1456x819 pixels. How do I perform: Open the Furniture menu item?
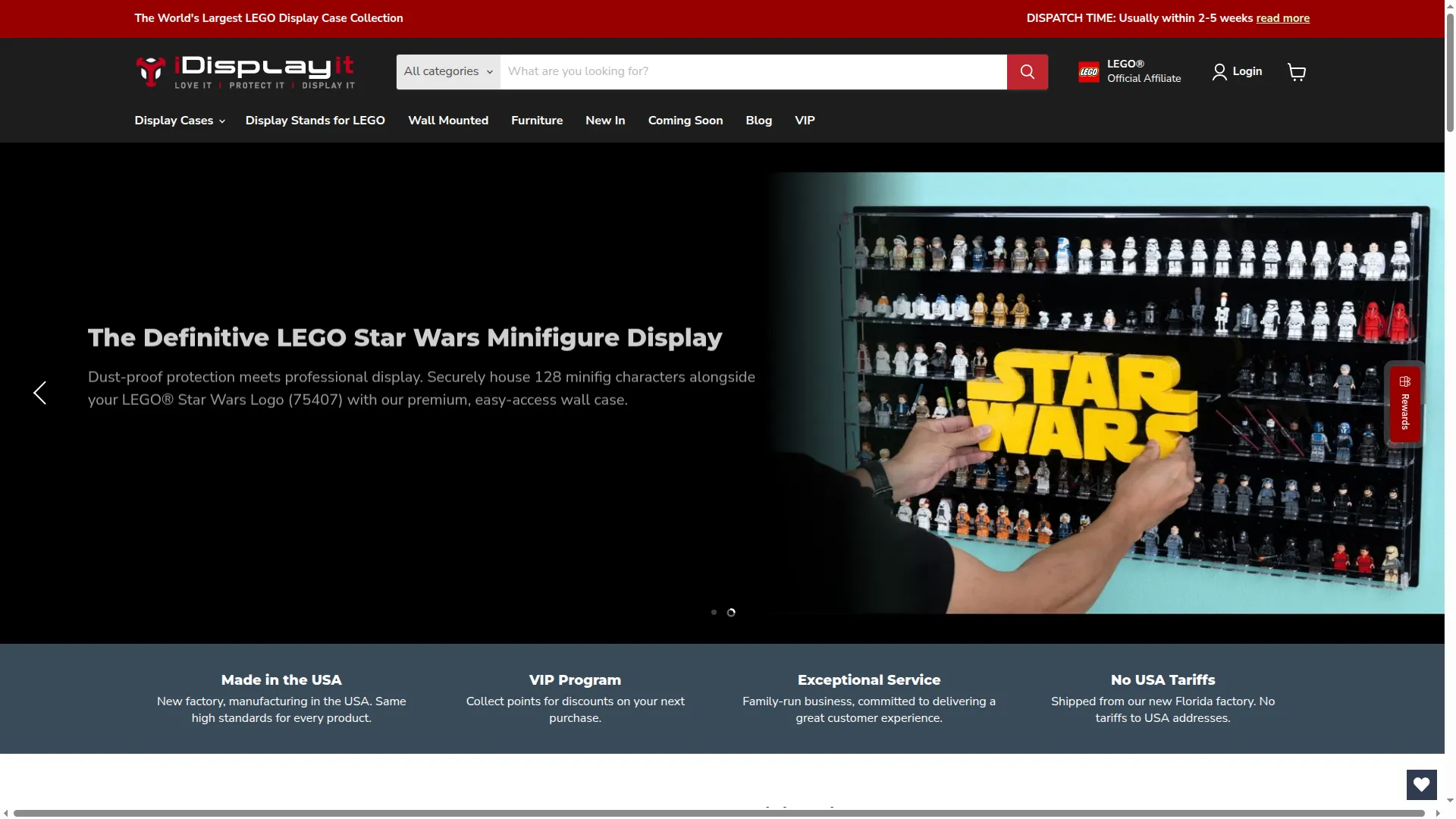537,121
